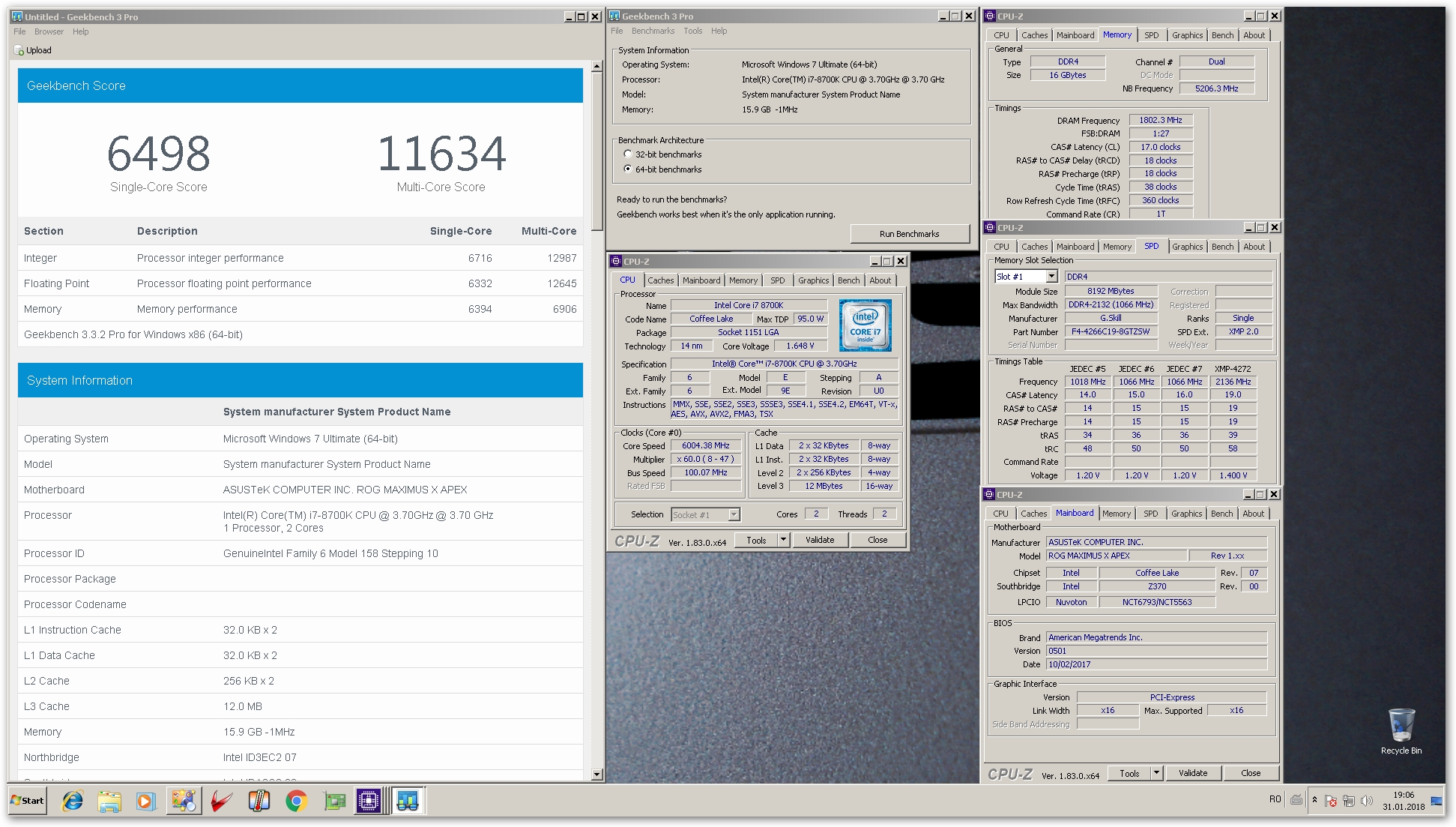The width and height of the screenshot is (1456, 827).
Task: Switch to CPU-Z via purple chip taskbar icon
Action: point(369,801)
